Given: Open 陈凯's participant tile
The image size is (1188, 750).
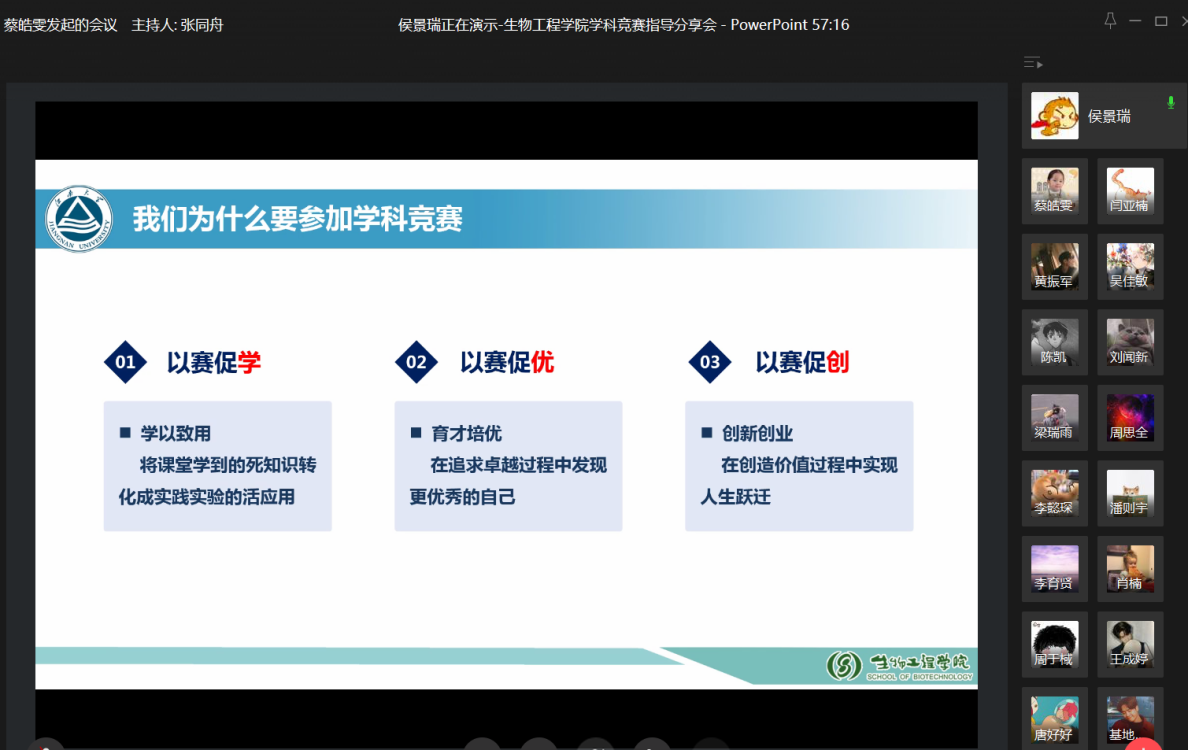Looking at the screenshot, I should [x=1054, y=342].
